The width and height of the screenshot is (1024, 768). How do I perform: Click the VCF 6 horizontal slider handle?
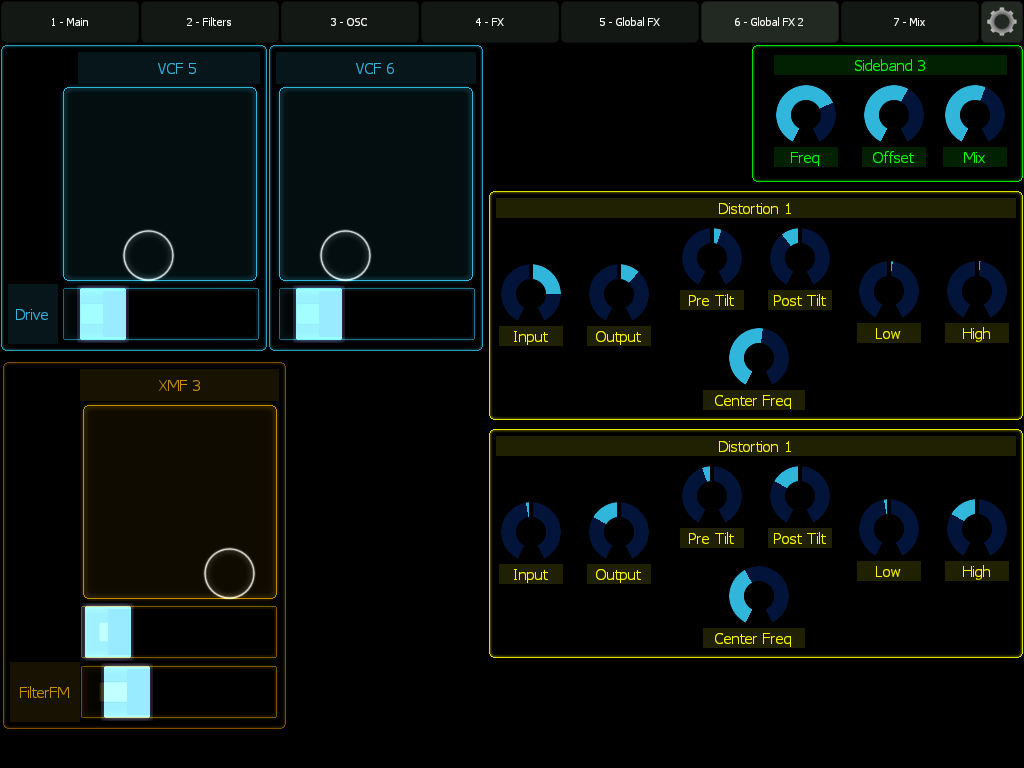pos(319,314)
